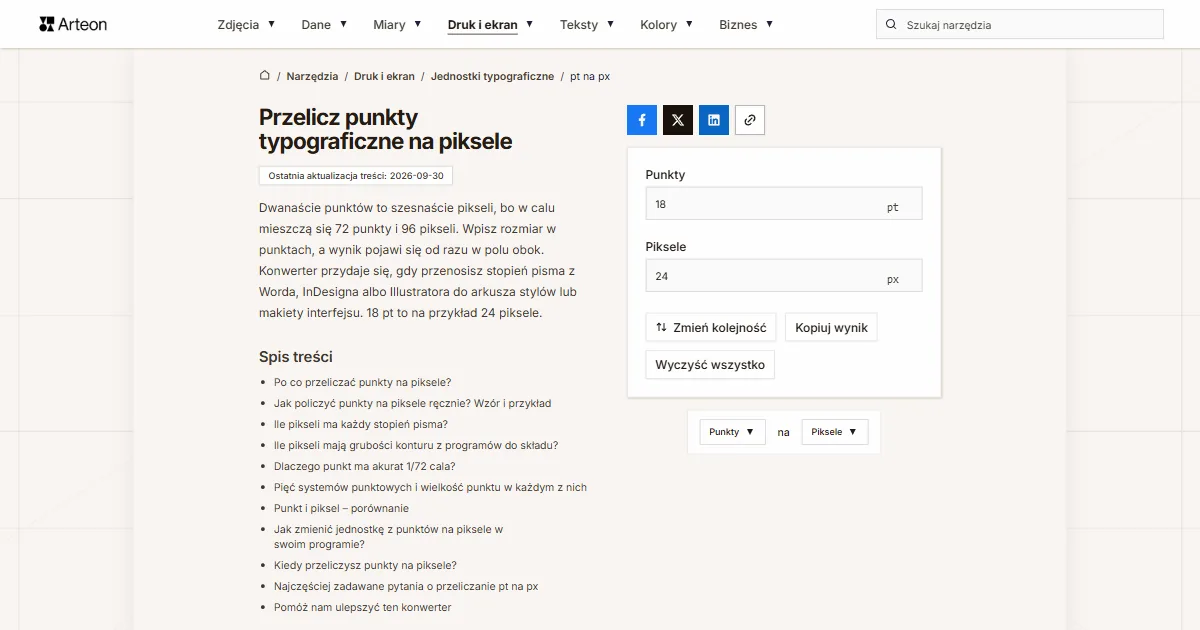The height and width of the screenshot is (630, 1200).
Task: Jump to 'Po co przeliczać punkty na piksele?'
Action: (x=362, y=382)
